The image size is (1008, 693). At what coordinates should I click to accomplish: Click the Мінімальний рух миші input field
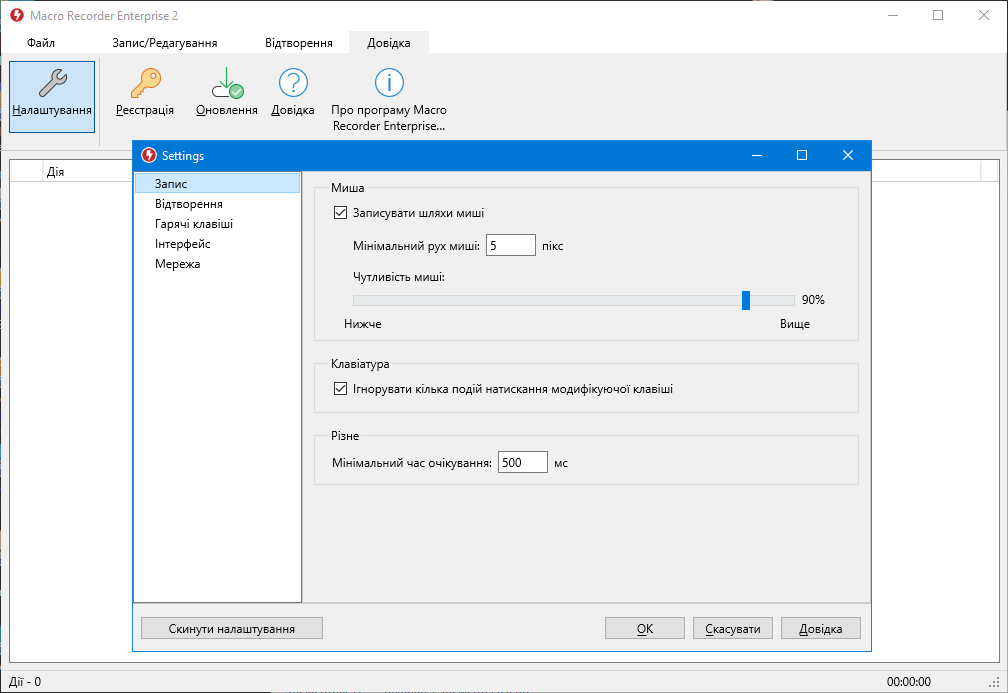[510, 246]
